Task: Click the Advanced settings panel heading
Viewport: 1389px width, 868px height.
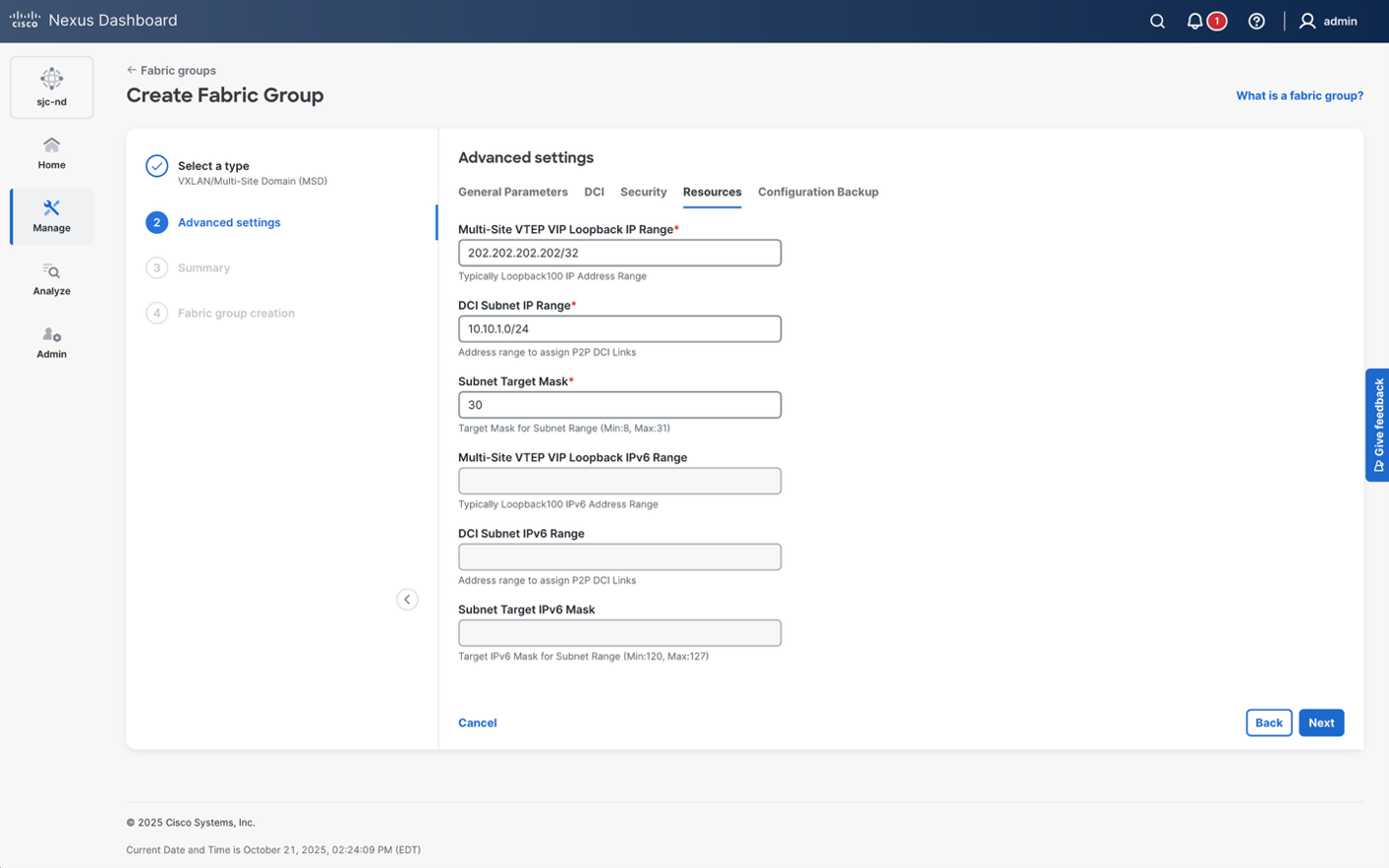Action: pyautogui.click(x=526, y=157)
